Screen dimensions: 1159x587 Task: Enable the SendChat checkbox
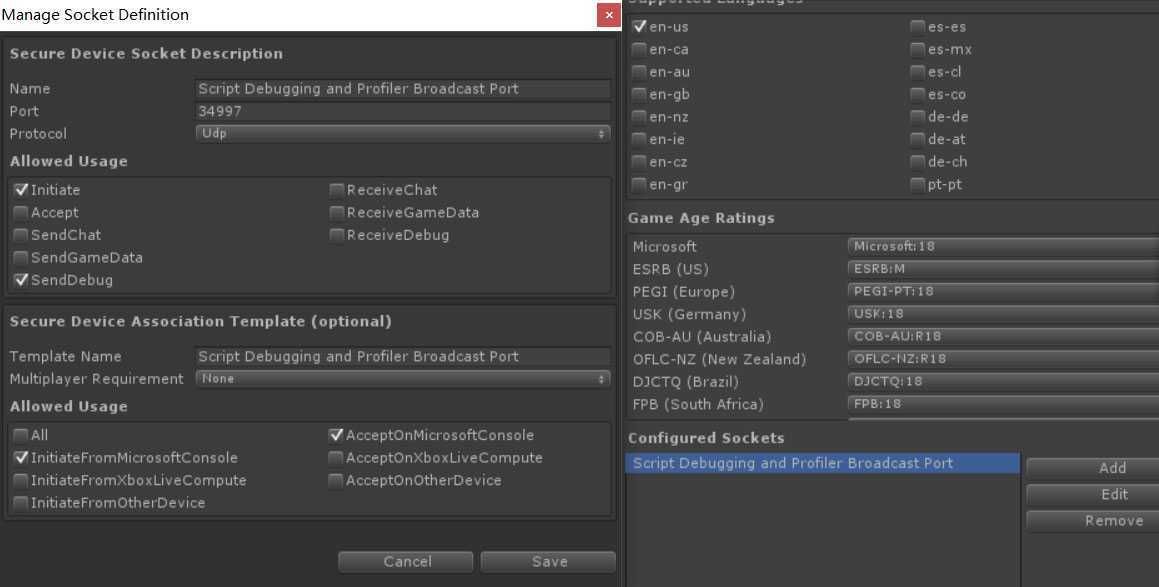(x=21, y=235)
